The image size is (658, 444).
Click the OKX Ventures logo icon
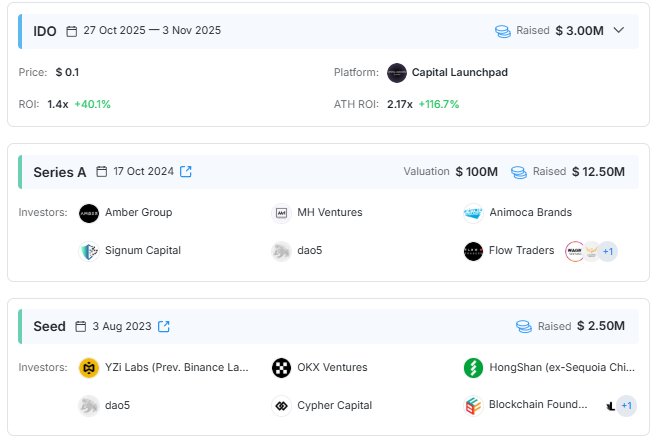click(x=281, y=368)
